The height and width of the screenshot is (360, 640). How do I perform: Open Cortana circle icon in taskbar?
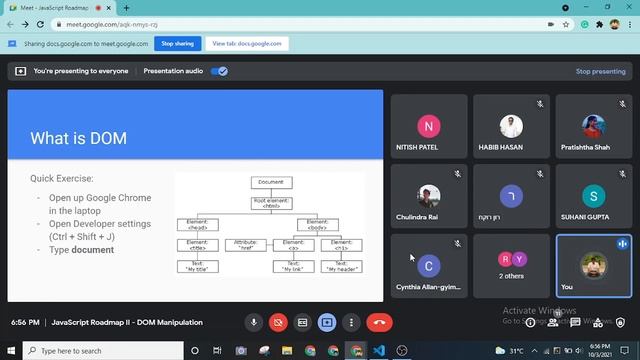tap(195, 351)
